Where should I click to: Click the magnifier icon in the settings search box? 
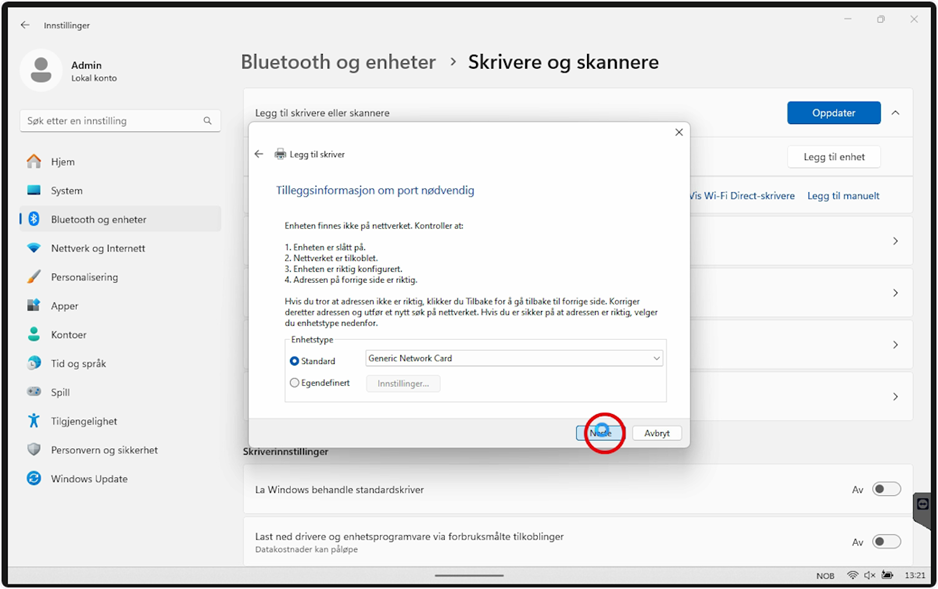(208, 121)
